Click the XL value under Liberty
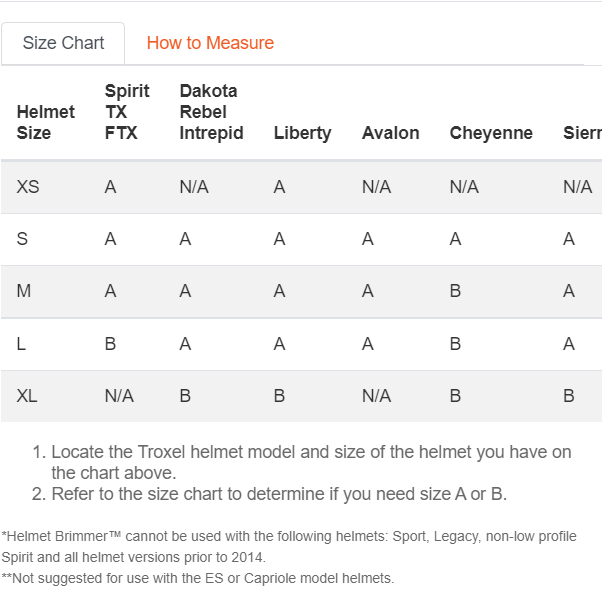 coord(279,396)
